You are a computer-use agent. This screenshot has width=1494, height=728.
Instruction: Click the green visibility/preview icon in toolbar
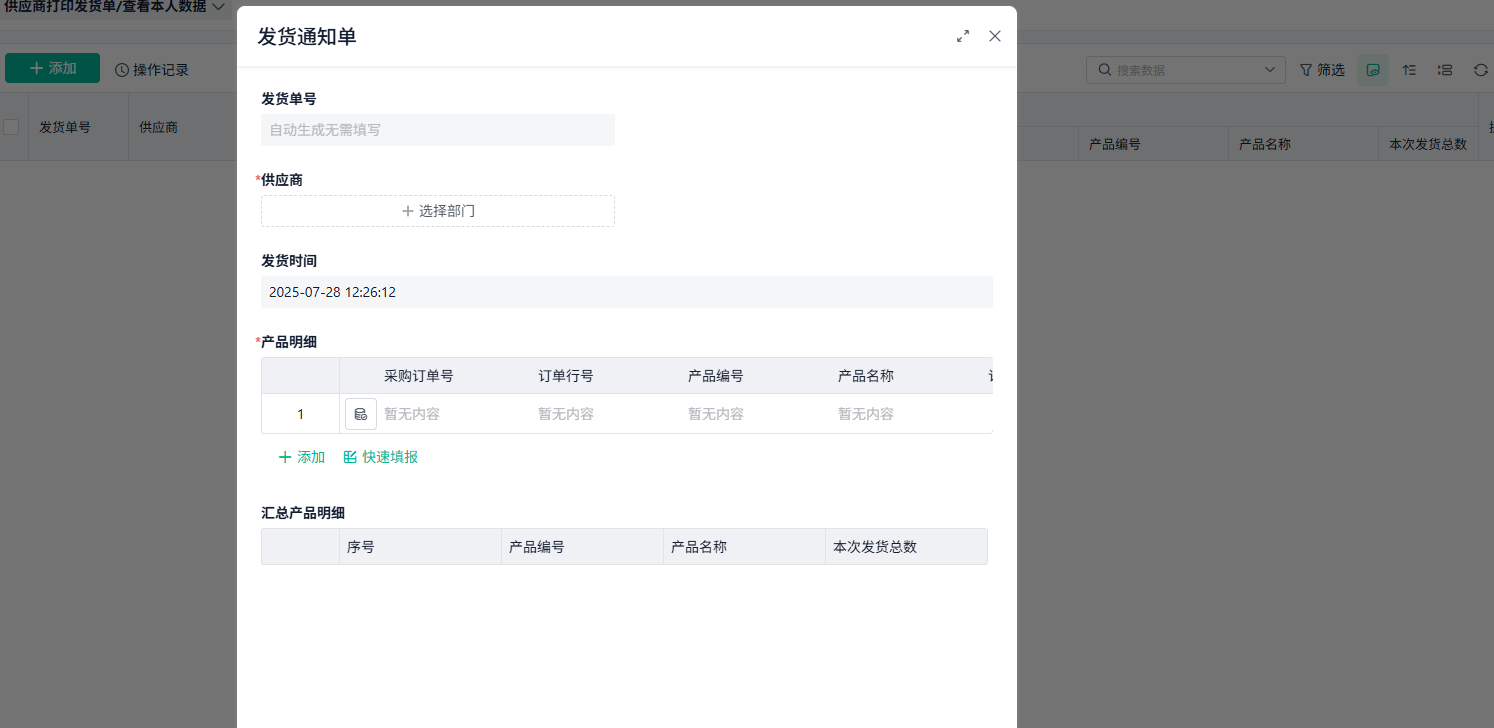[1373, 69]
